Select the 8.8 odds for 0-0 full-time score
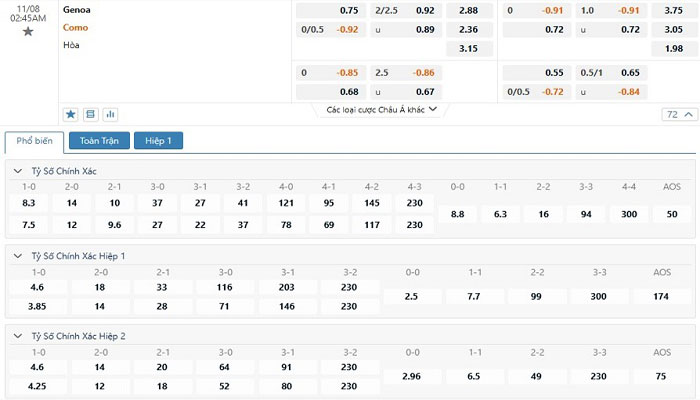This screenshot has height=400, width=700. click(x=457, y=214)
